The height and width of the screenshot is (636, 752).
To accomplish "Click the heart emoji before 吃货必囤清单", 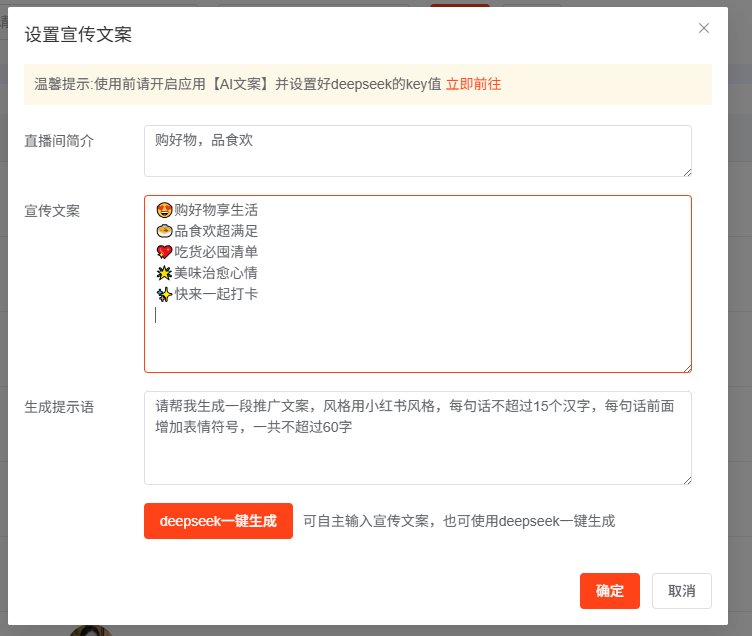I will point(165,252).
